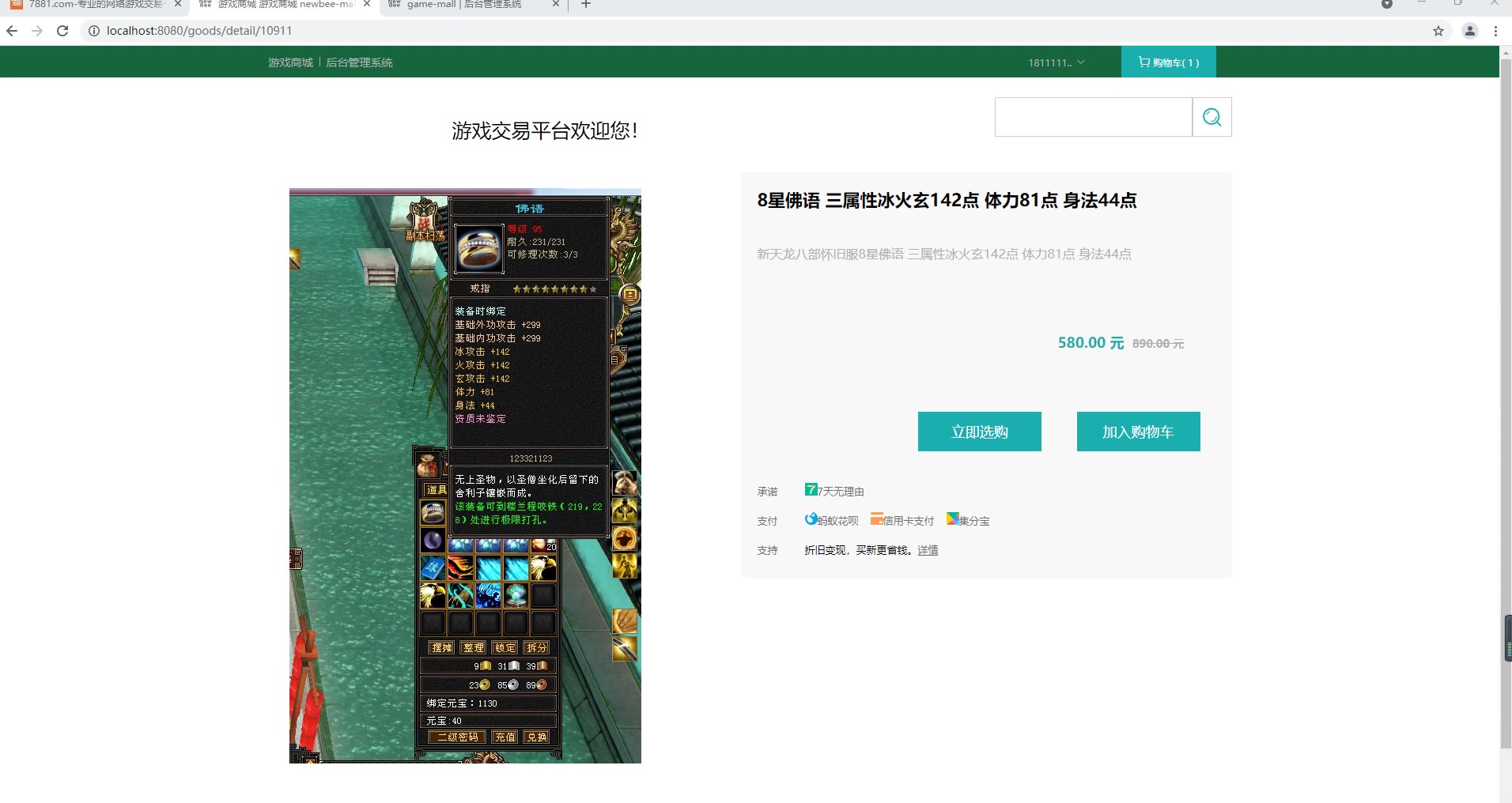Open a new browser tab

(x=585, y=5)
